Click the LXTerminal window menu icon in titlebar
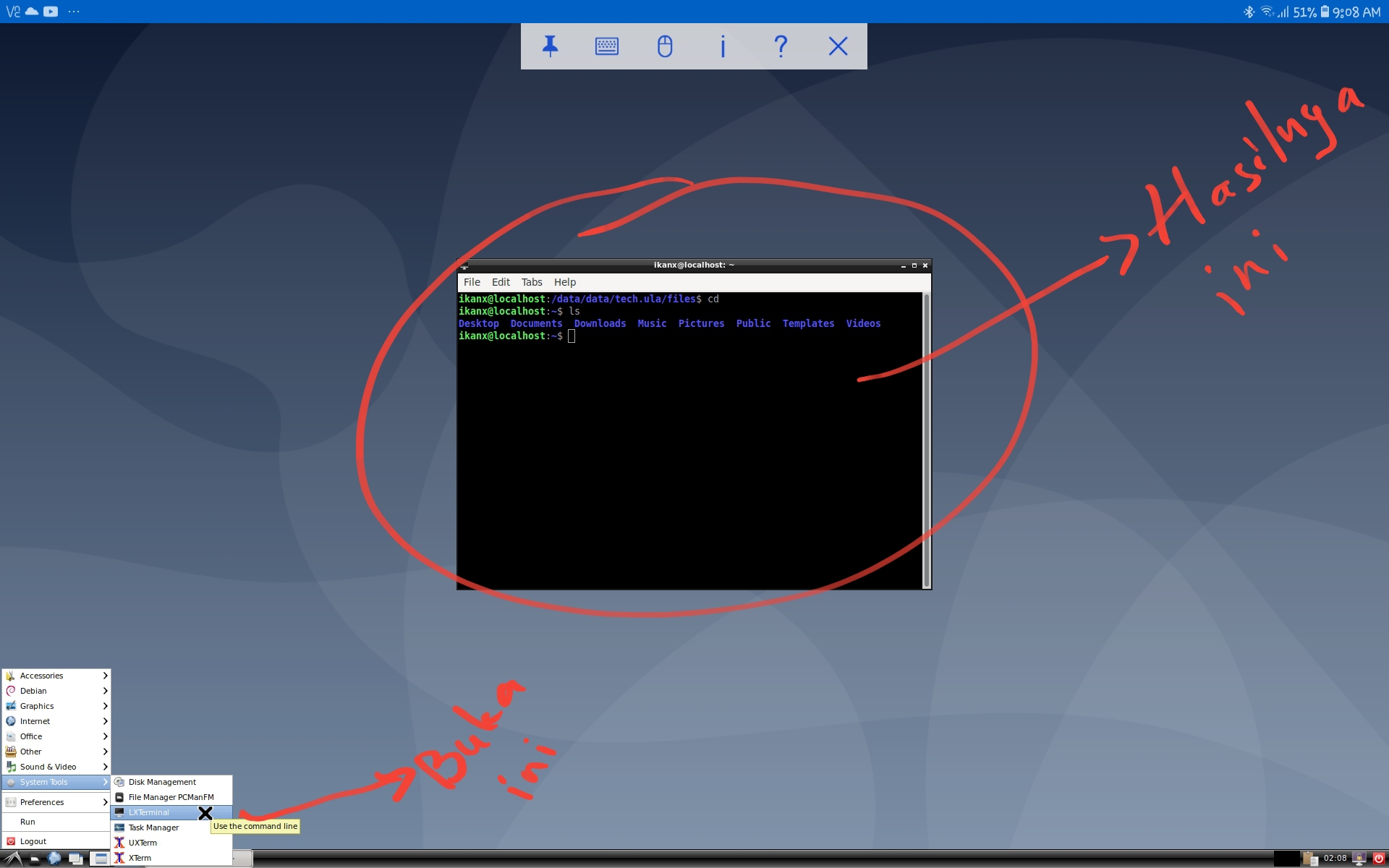Image resolution: width=1389 pixels, height=868 pixels. [464, 265]
